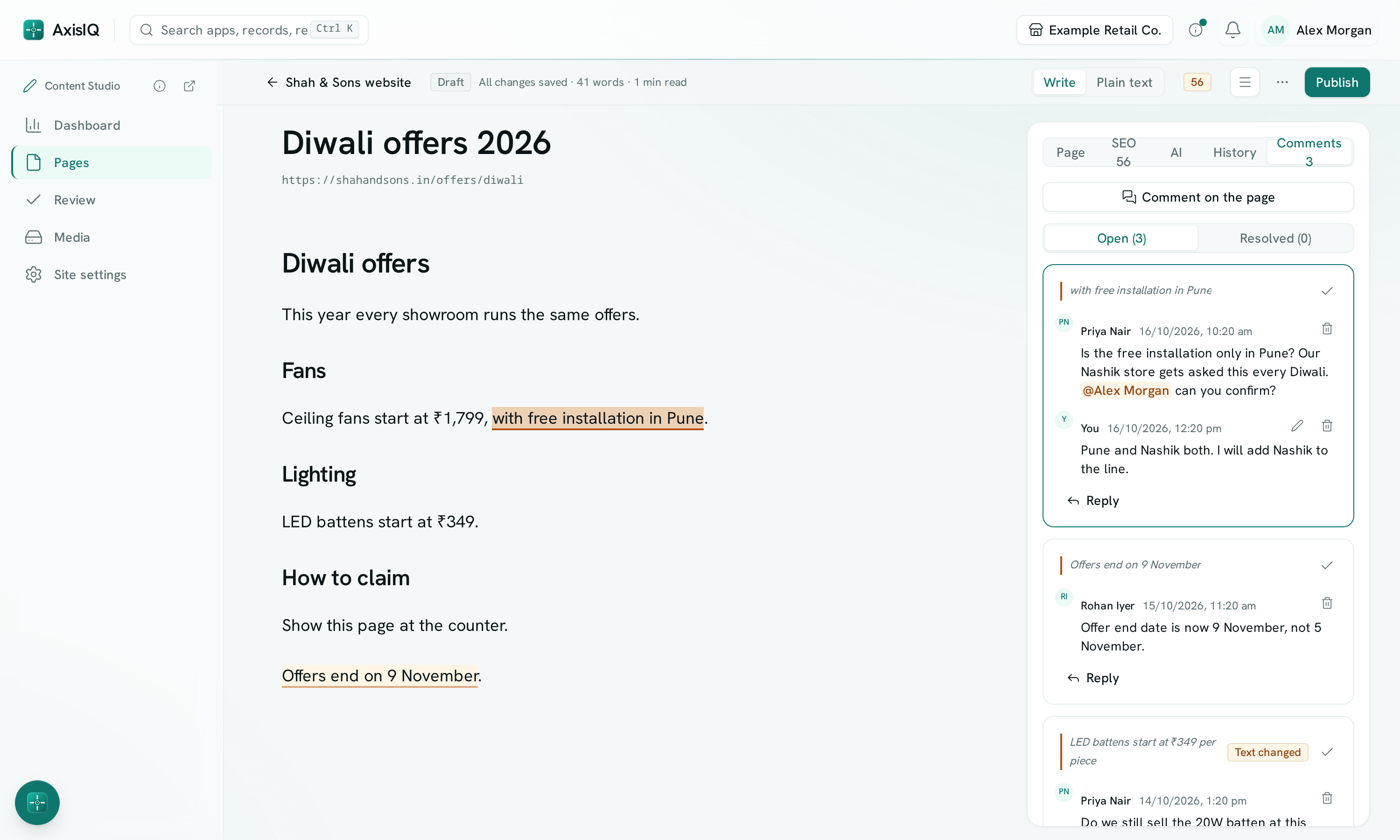The width and height of the screenshot is (1400, 840).
Task: Switch editor to Plain text mode
Action: point(1124,82)
